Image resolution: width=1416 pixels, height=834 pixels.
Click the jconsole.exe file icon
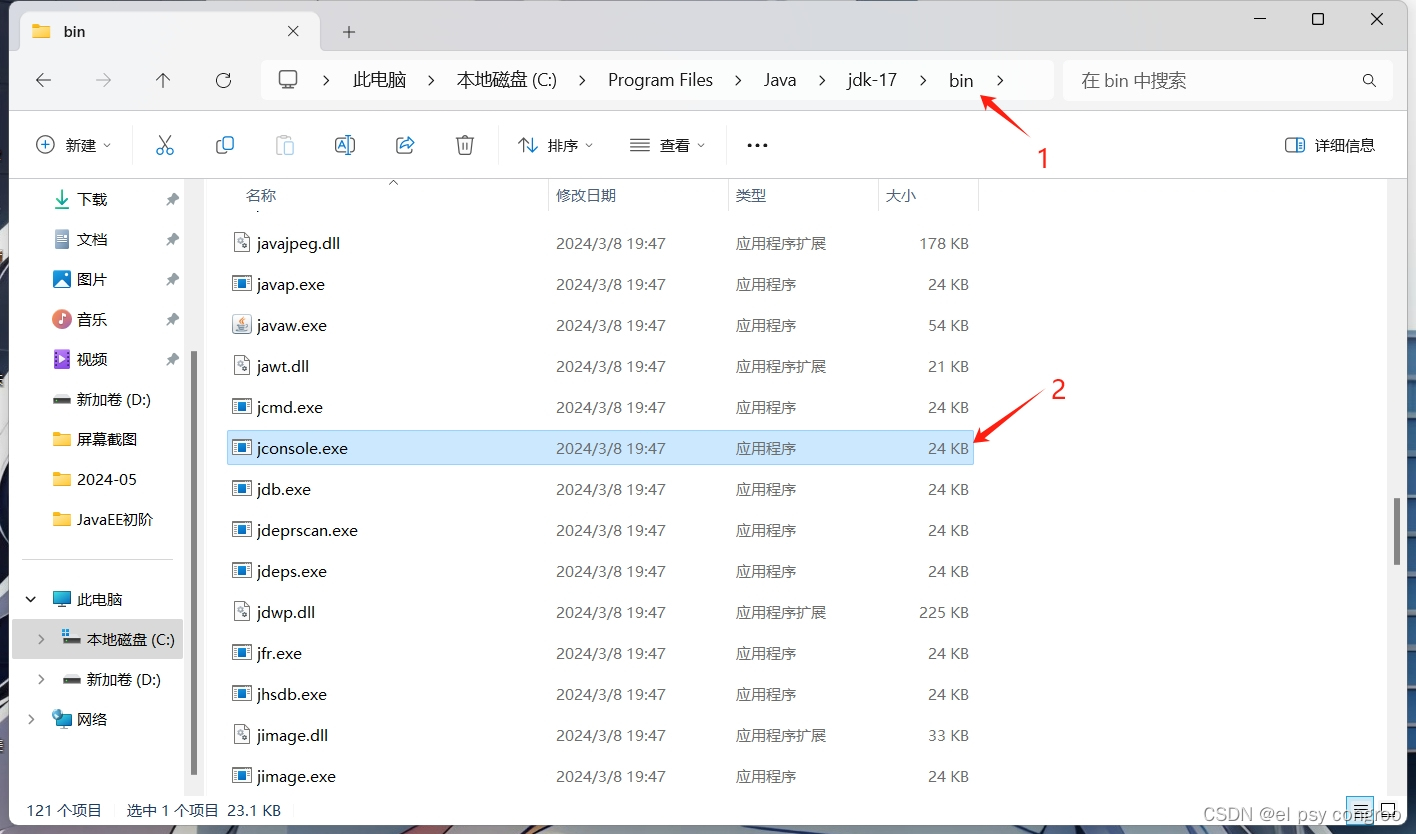click(x=241, y=448)
